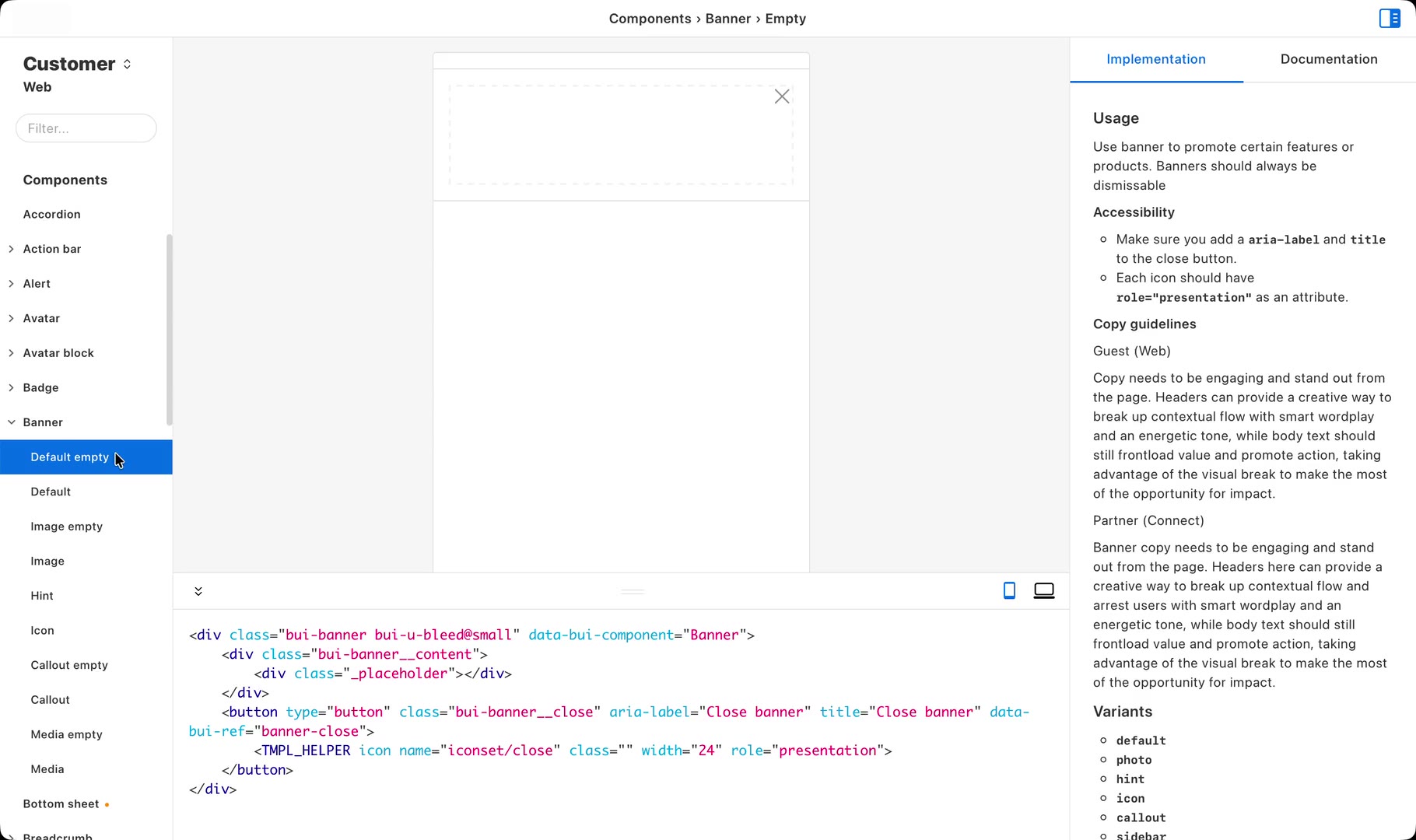The image size is (1416, 840).
Task: Switch preview to mobile device view
Action: pyautogui.click(x=1009, y=591)
